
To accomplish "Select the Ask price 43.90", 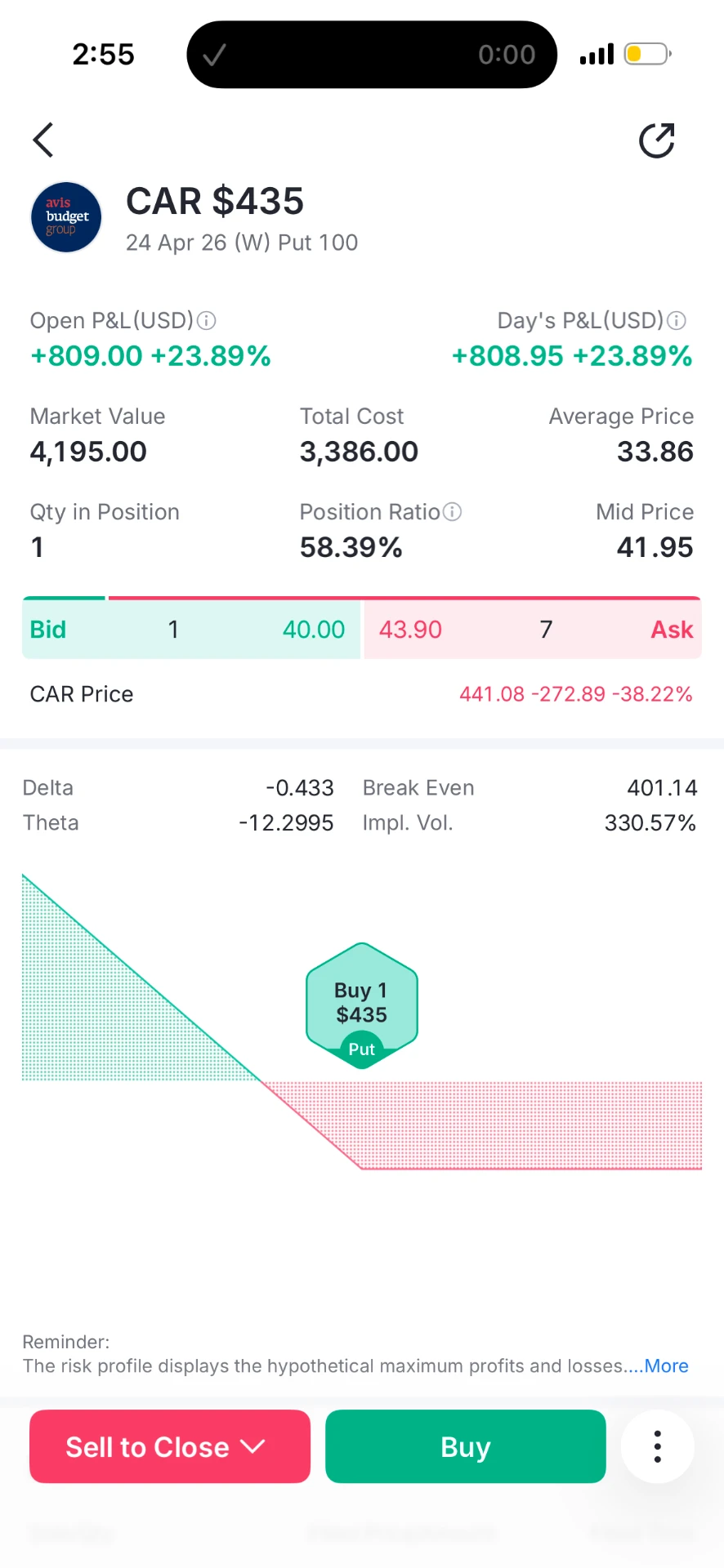I will point(410,630).
